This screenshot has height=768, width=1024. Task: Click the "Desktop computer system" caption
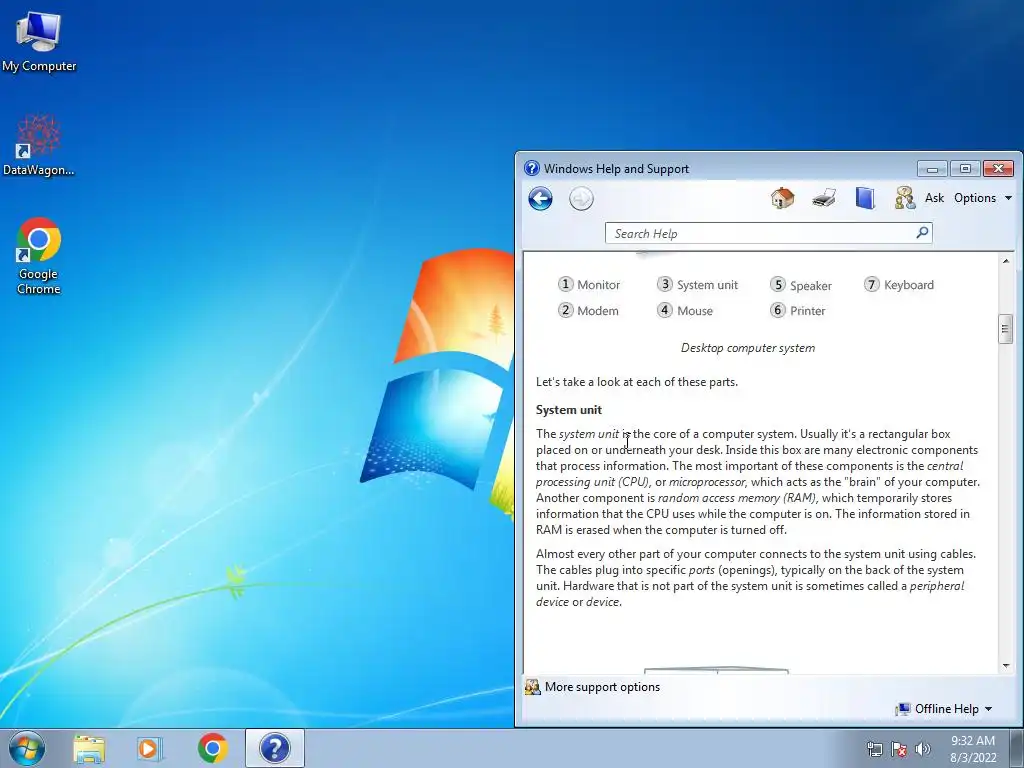pyautogui.click(x=748, y=348)
